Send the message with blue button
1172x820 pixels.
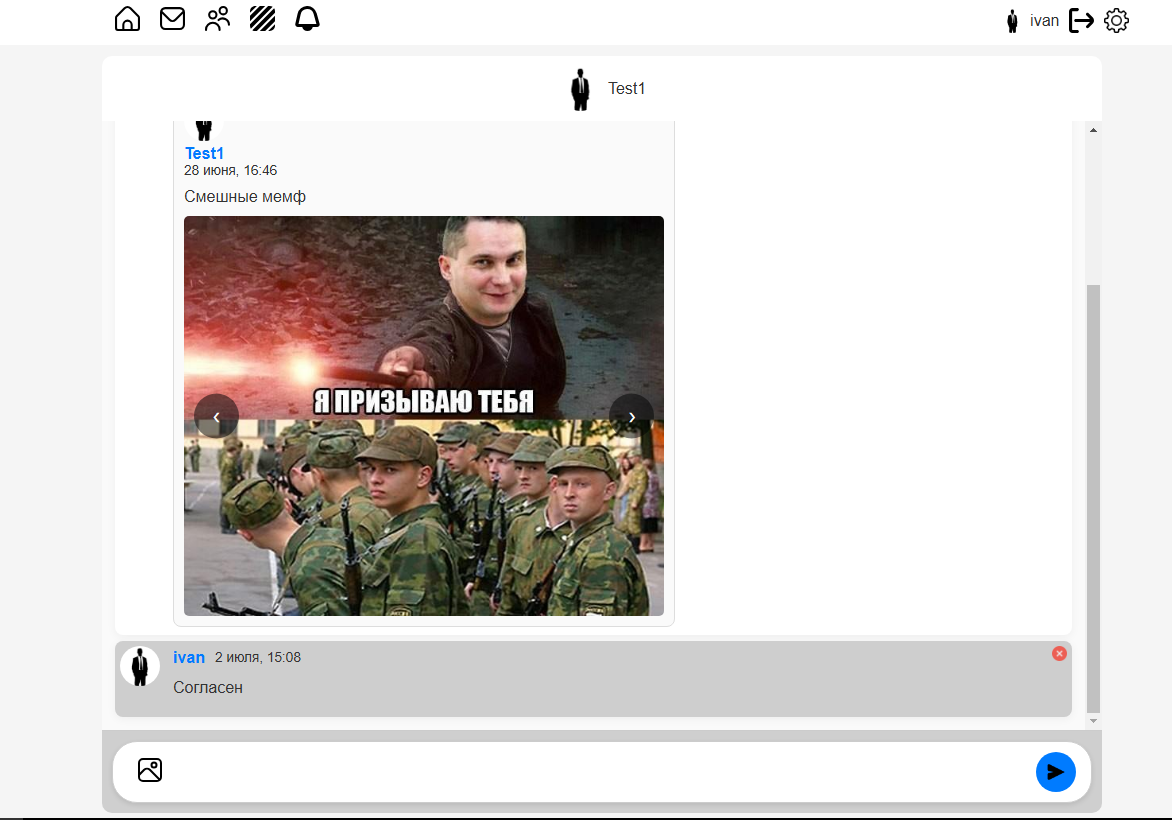[x=1055, y=771]
